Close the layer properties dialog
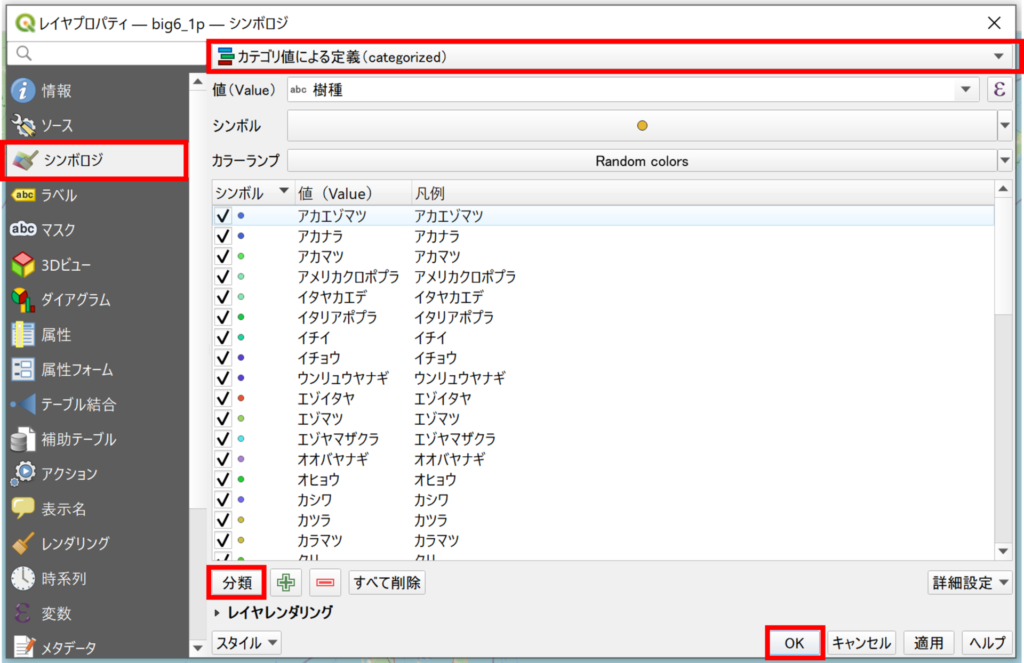Screen dimensions: 1024x663 coord(994,23)
